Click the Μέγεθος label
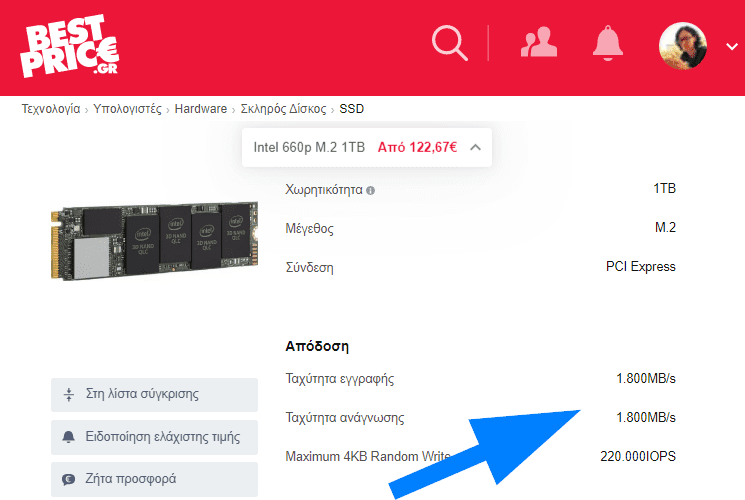Screen dimensions: 745x500 coord(309,229)
